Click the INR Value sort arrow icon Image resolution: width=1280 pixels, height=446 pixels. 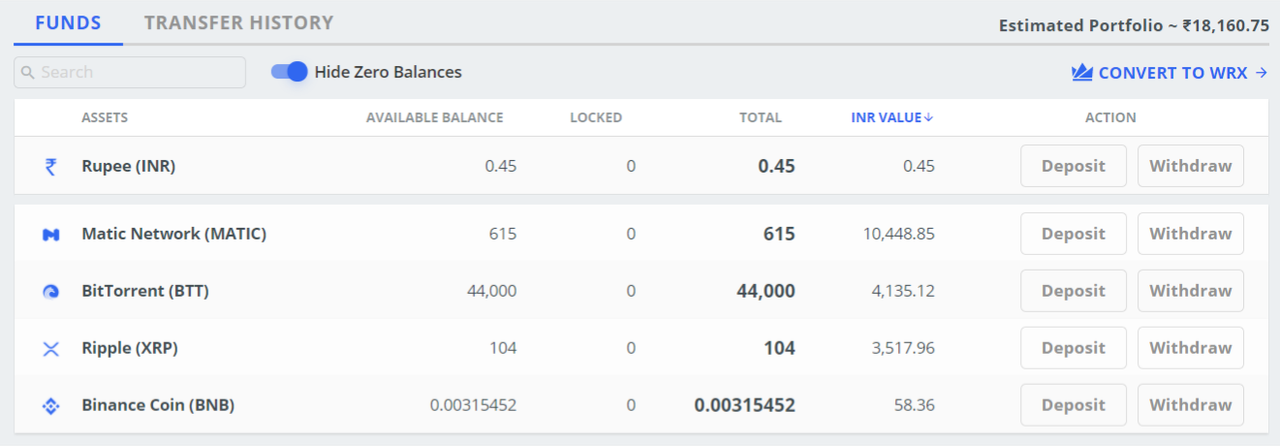(929, 118)
